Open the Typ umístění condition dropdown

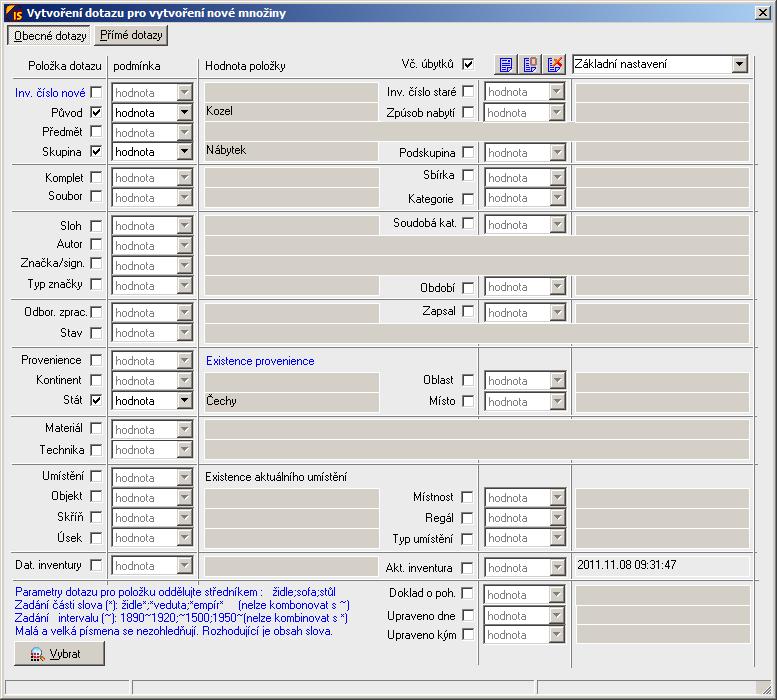557,538
